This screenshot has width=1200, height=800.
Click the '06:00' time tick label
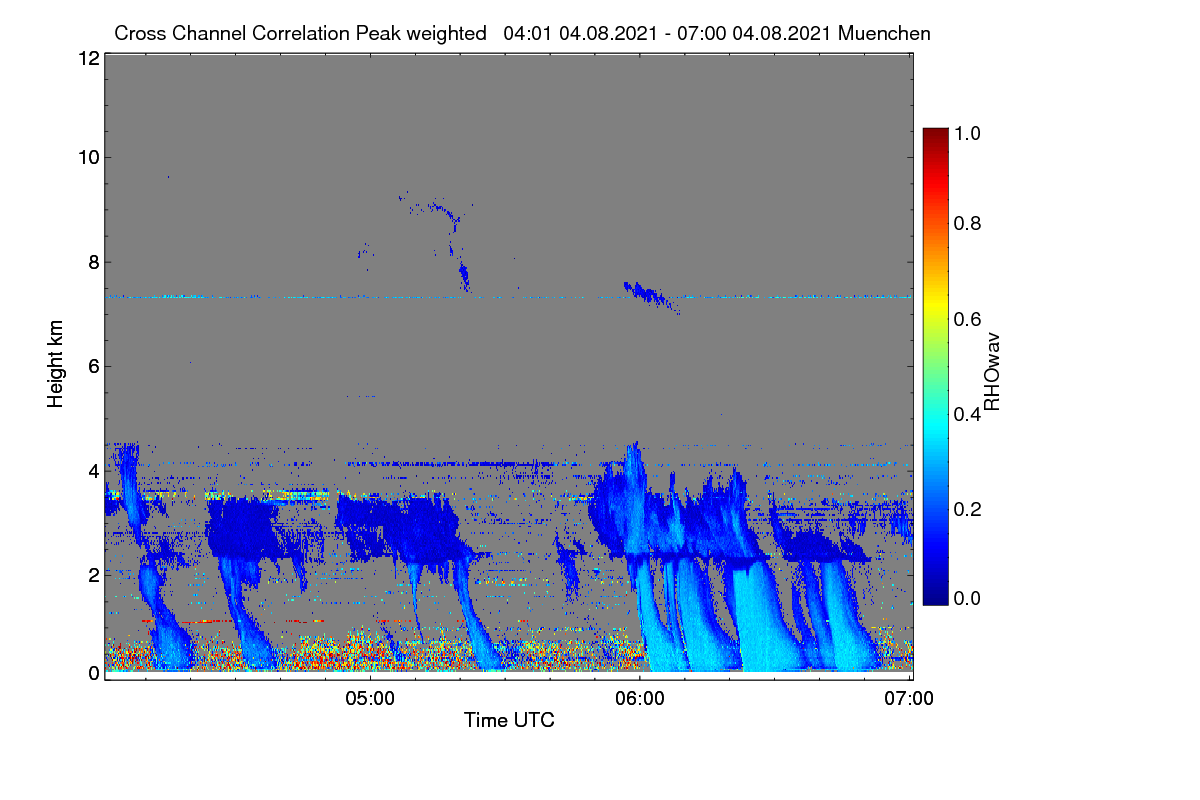pos(640,698)
